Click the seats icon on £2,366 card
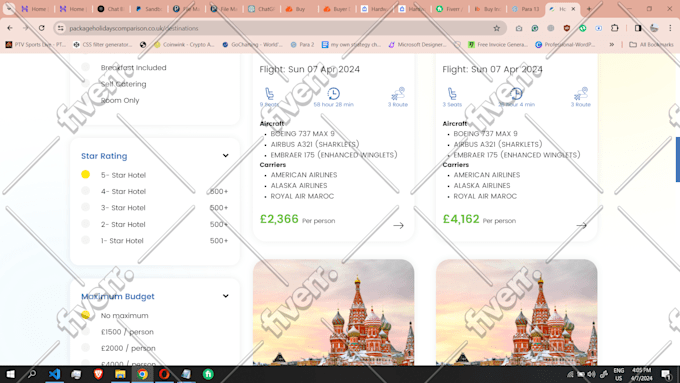Viewport: 680px width, 383px height. pyautogui.click(x=269, y=94)
